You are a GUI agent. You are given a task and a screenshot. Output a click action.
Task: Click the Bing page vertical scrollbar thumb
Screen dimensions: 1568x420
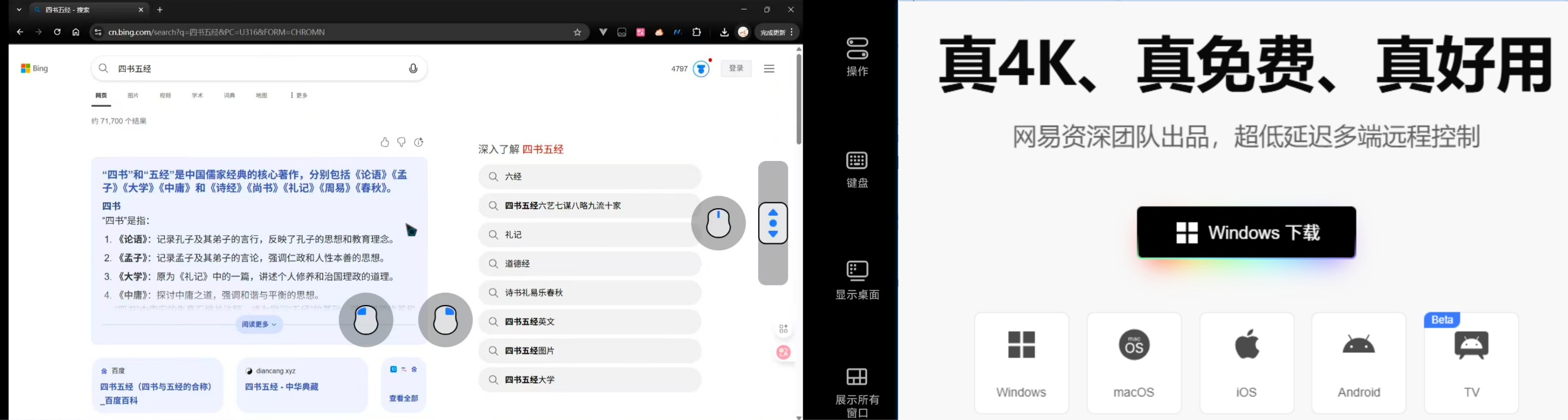point(798,99)
